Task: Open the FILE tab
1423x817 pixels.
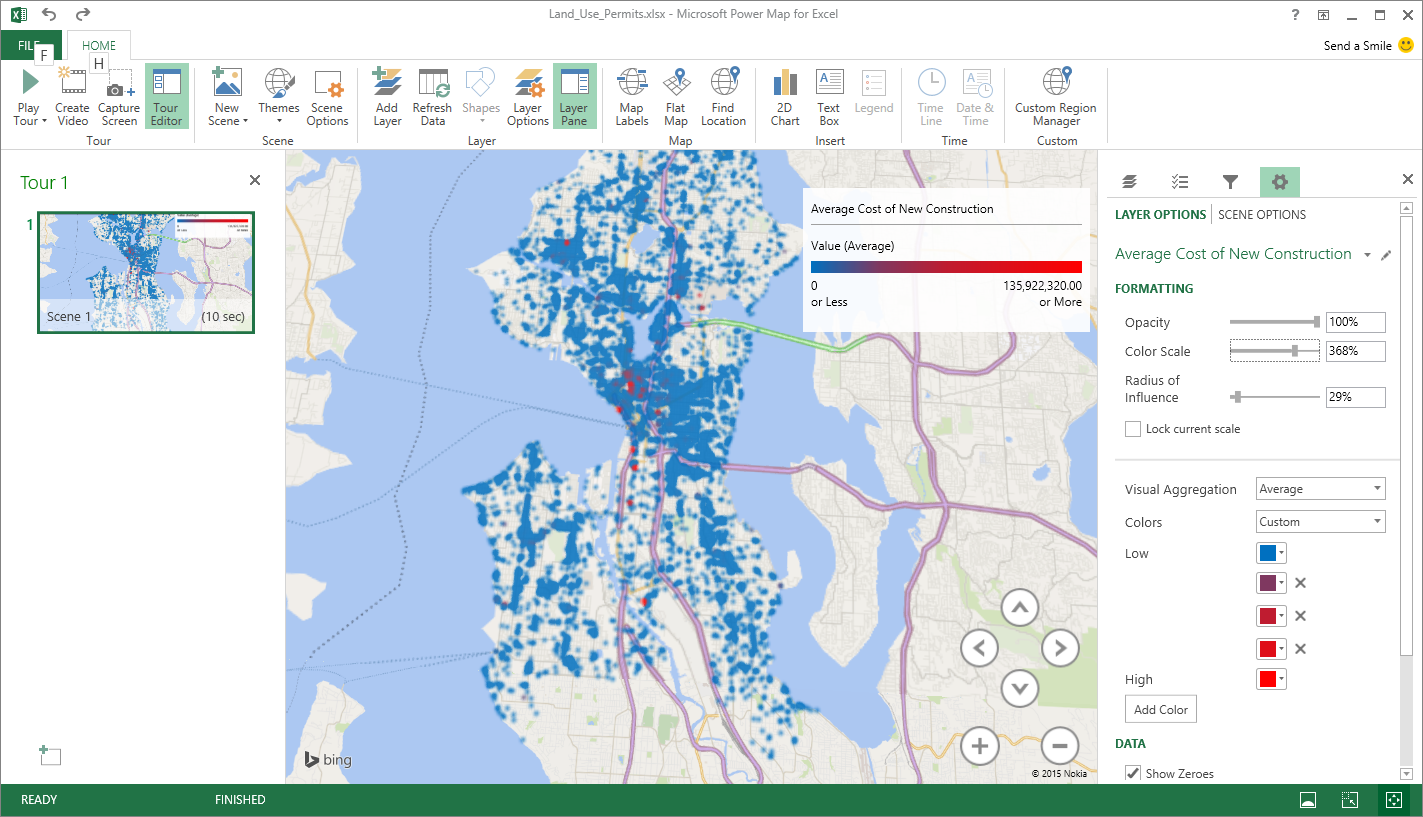Action: click(30, 45)
